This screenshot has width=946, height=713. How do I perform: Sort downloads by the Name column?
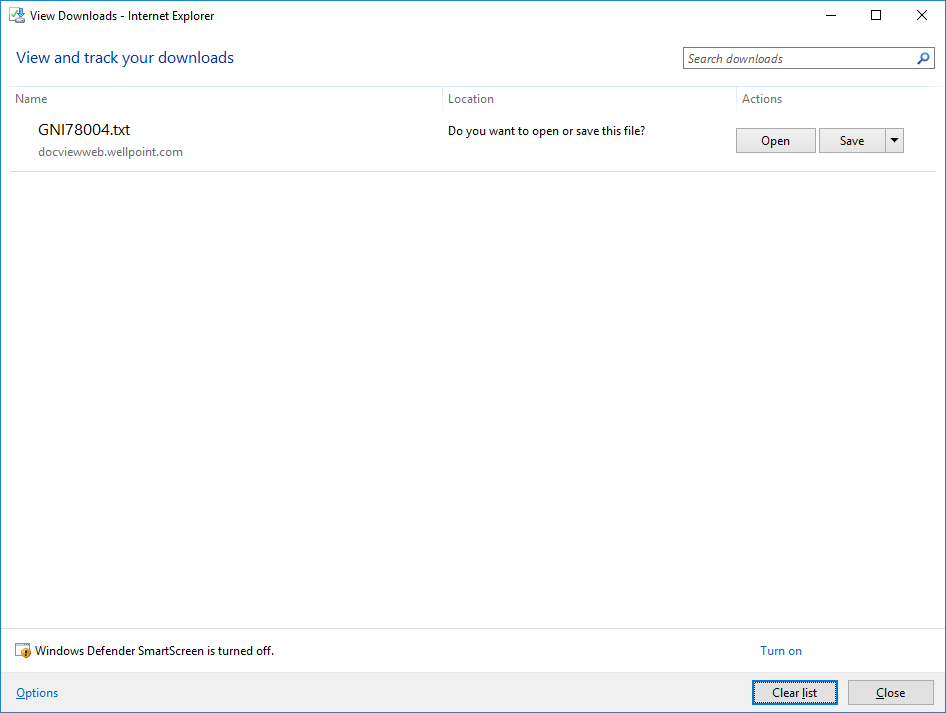pyautogui.click(x=31, y=98)
